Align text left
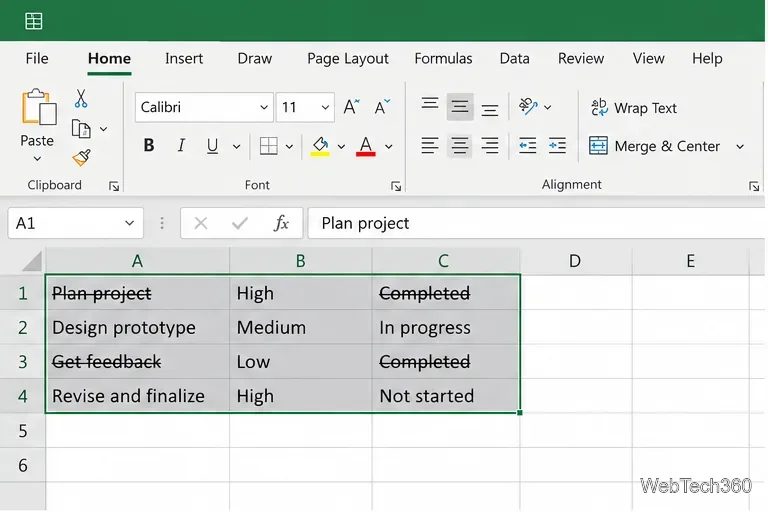This screenshot has height=512, width=768. click(x=430, y=146)
